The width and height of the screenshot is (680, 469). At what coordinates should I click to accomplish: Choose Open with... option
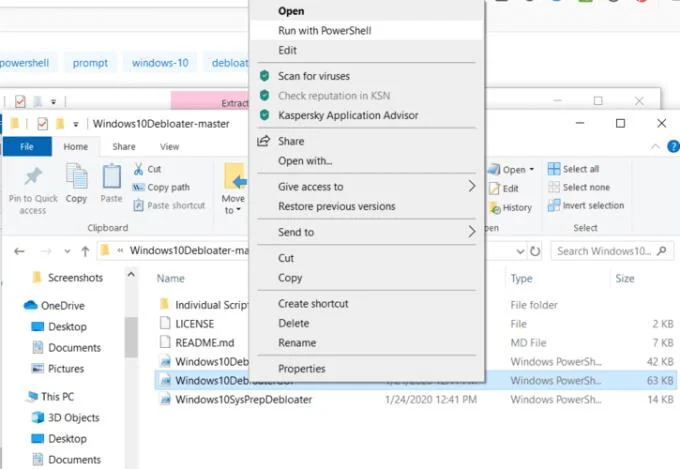pos(367,161)
